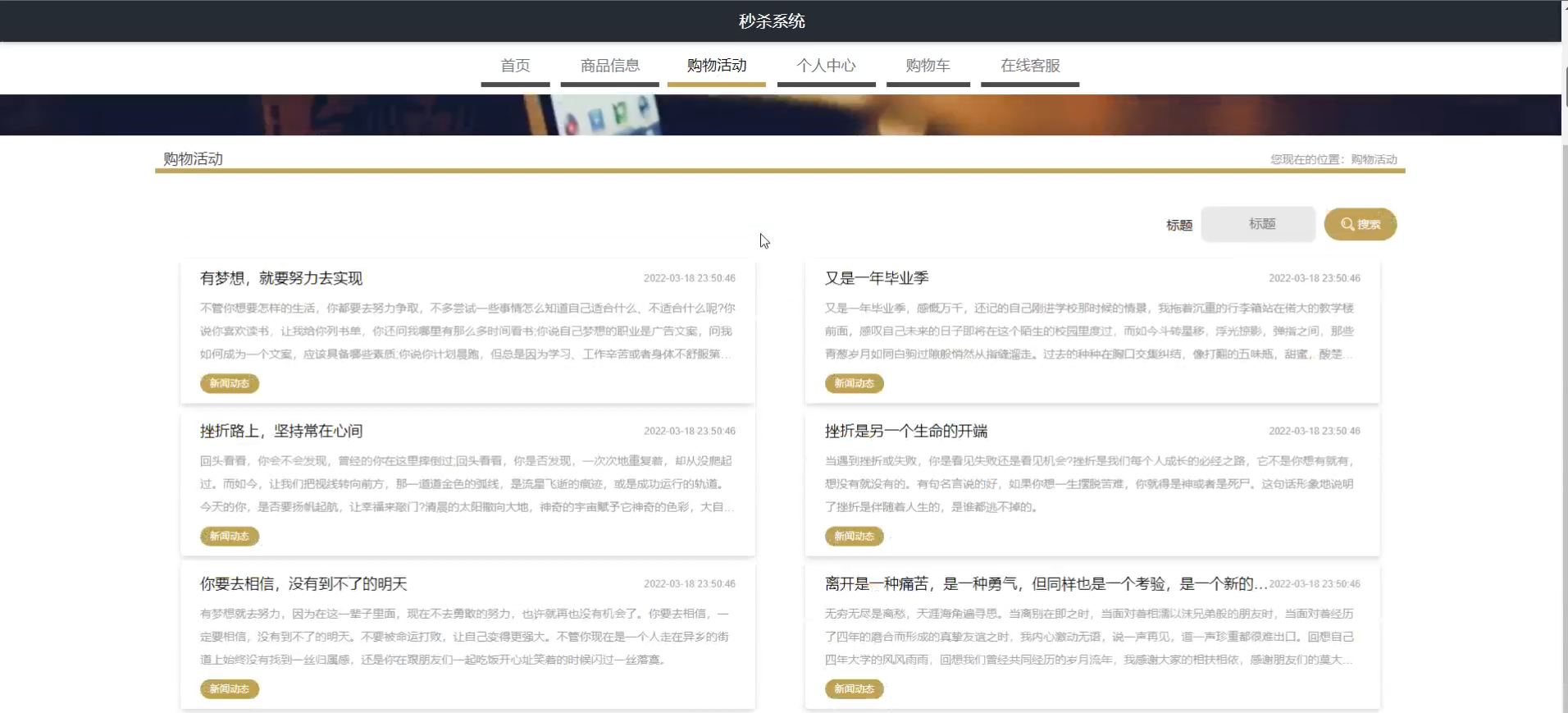Open article 离开是一种痛苦，是一种勇气
Viewport: 1568px width, 713px height.
pos(1046,583)
